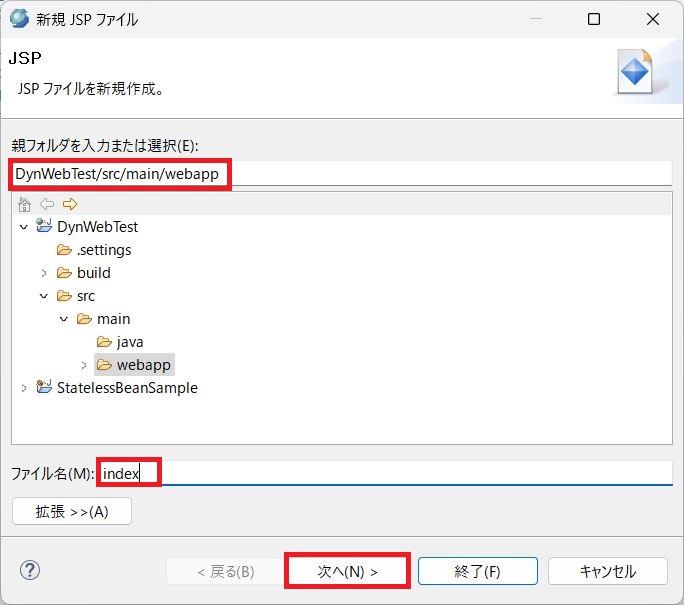Click the StatelessBeanSample project icon

44,388
